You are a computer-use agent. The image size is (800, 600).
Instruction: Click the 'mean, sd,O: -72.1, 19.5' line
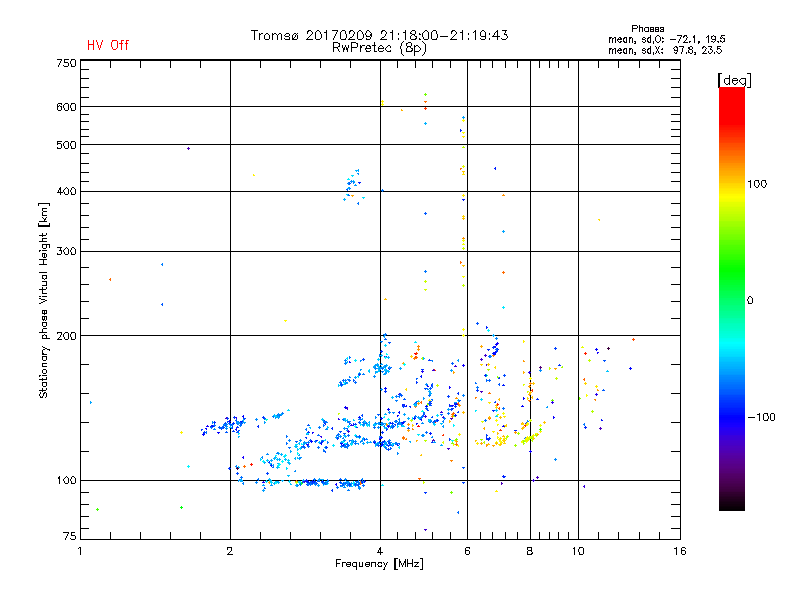pyautogui.click(x=666, y=39)
